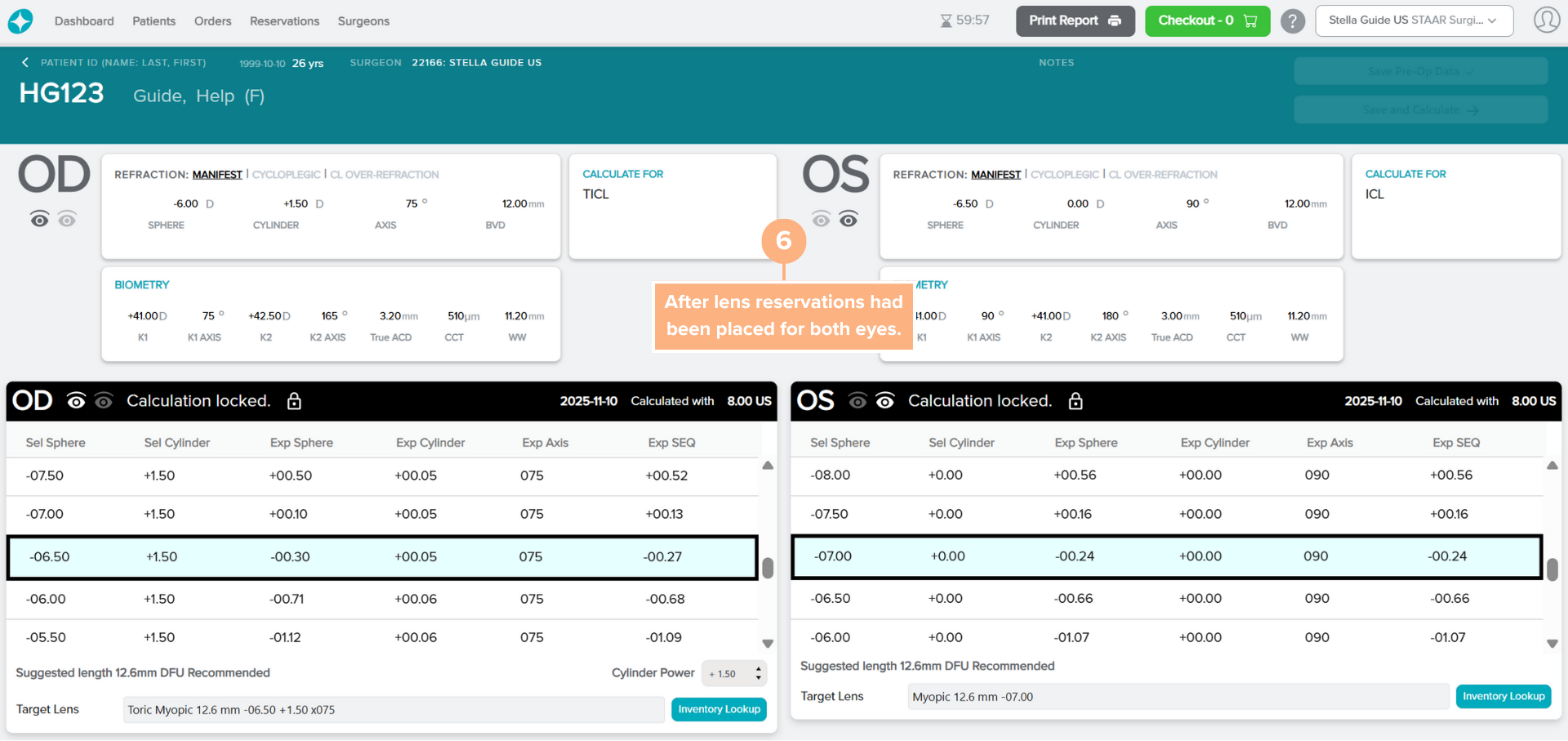Switch OD refraction to Cycloplegic tab

(286, 175)
